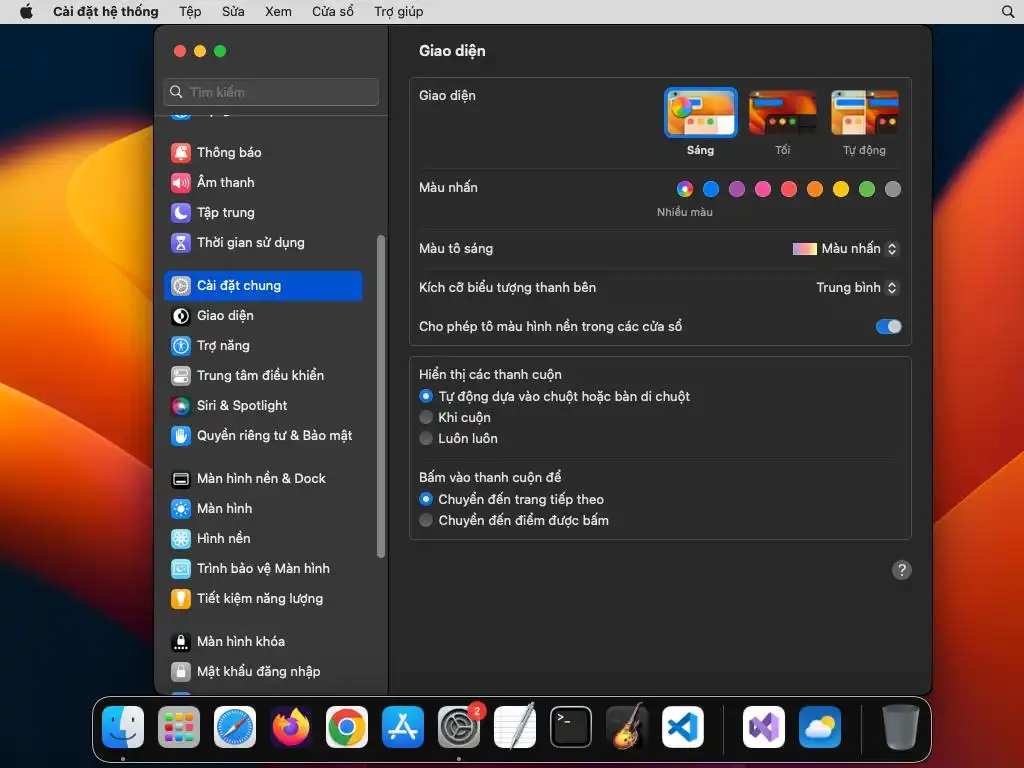The image size is (1024, 768).
Task: Click the Màn hình khóa lock icon
Action: (x=181, y=642)
